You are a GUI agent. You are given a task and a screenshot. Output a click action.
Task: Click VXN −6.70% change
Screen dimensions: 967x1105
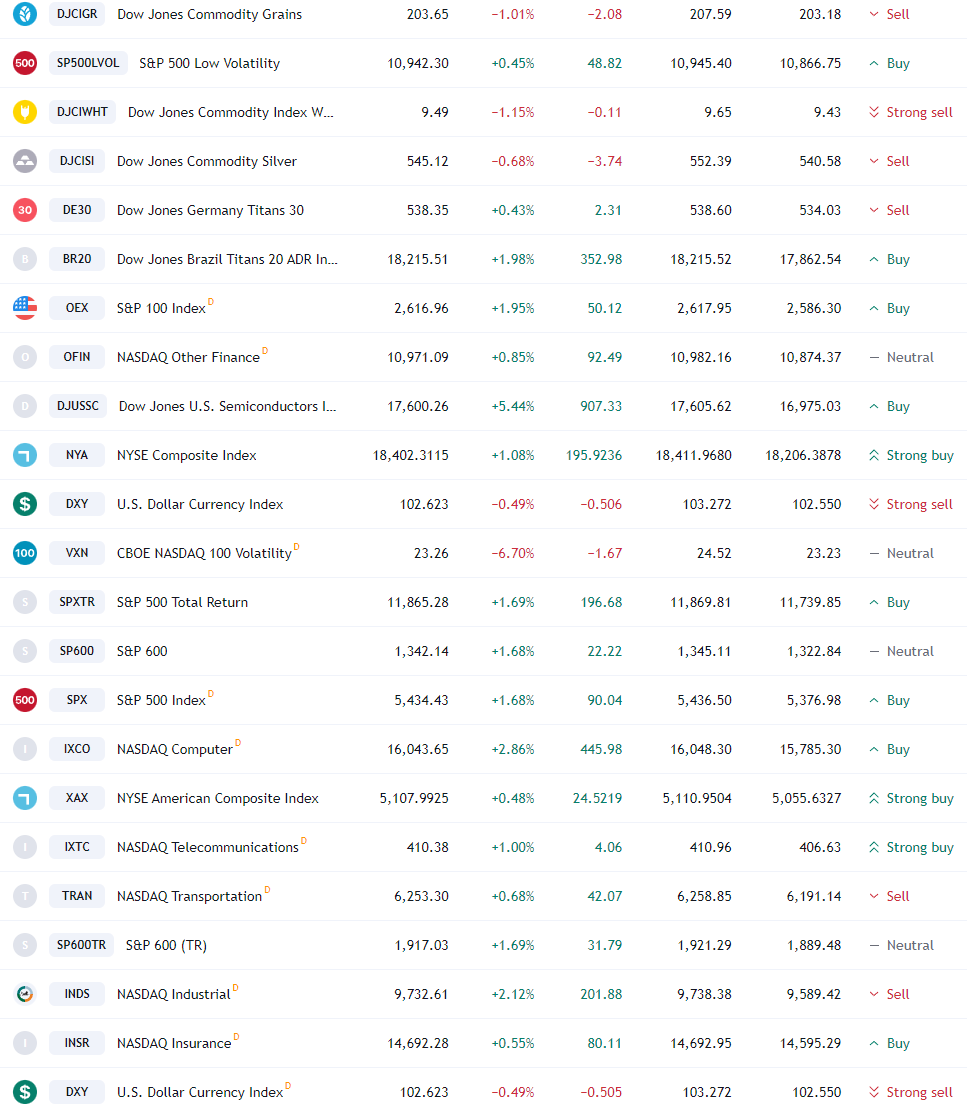[513, 553]
